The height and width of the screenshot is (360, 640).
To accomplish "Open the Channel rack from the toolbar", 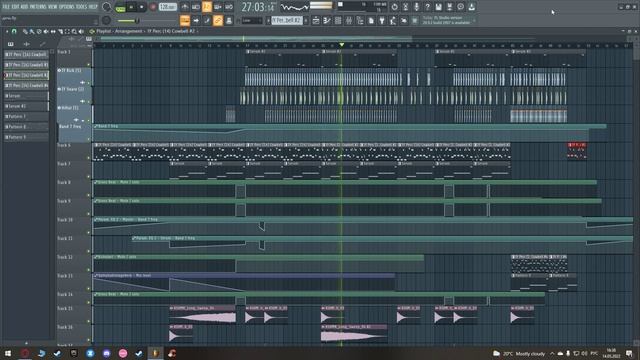I will click(338, 20).
